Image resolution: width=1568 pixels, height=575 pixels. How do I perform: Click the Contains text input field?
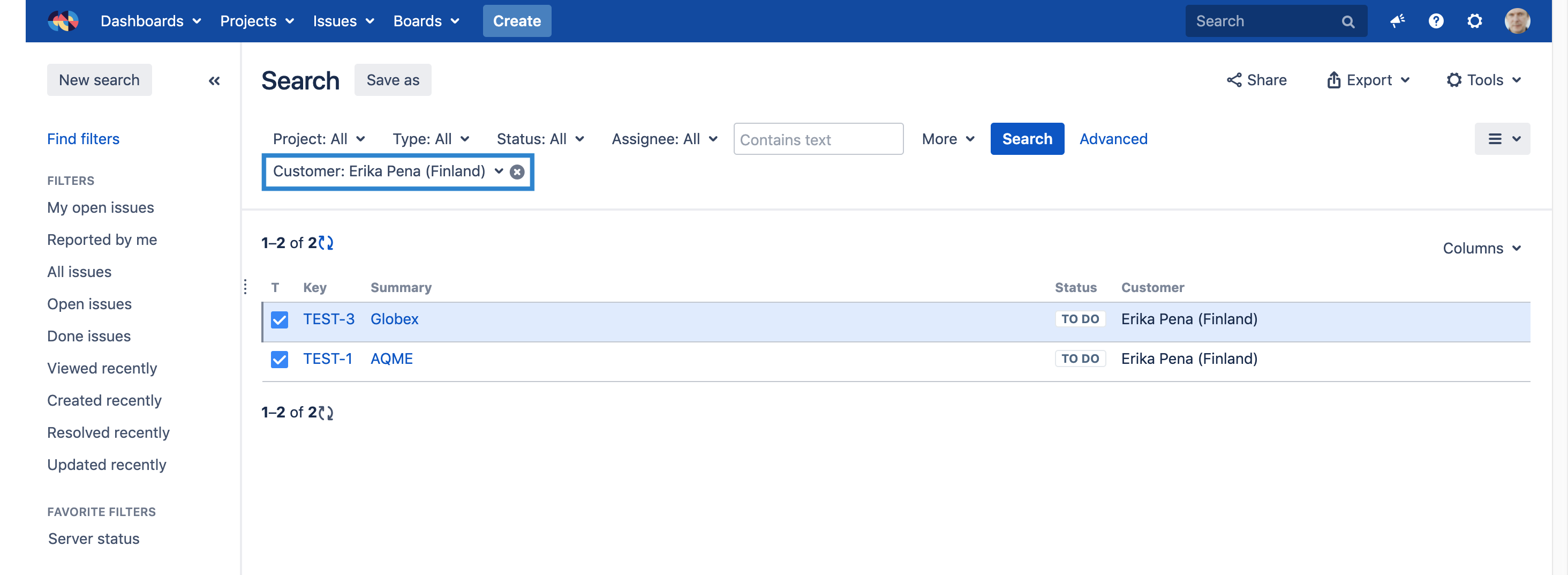coord(818,139)
